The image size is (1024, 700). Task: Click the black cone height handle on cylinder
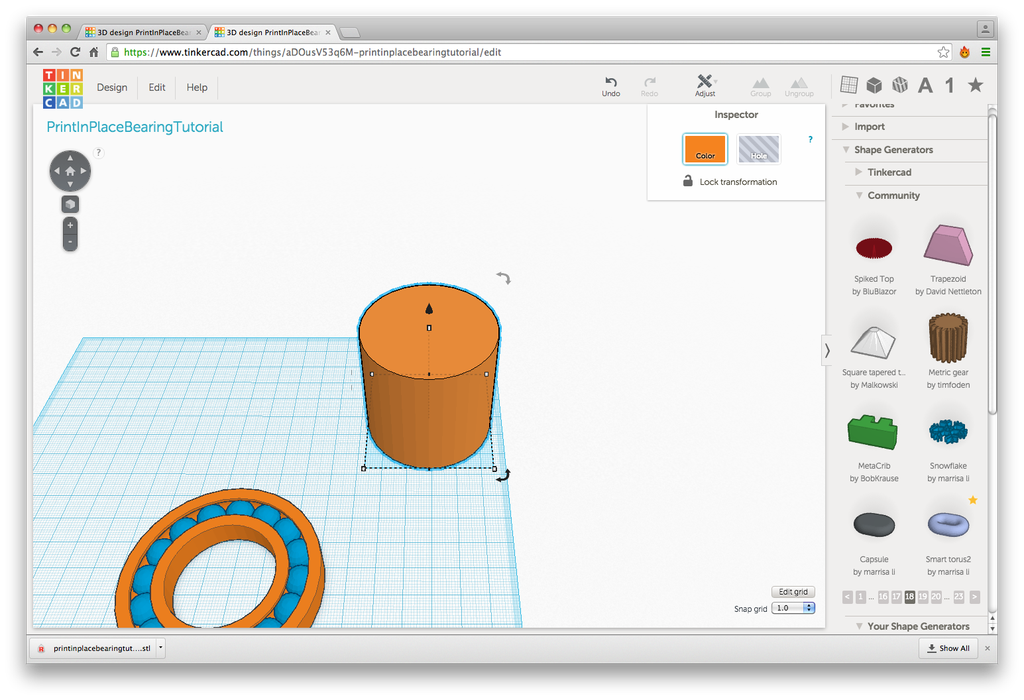pyautogui.click(x=429, y=308)
